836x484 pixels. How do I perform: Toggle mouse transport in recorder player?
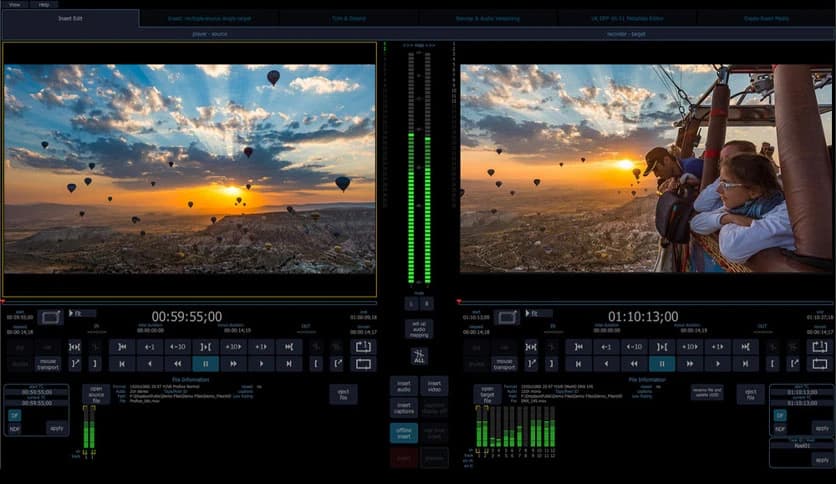click(x=504, y=364)
